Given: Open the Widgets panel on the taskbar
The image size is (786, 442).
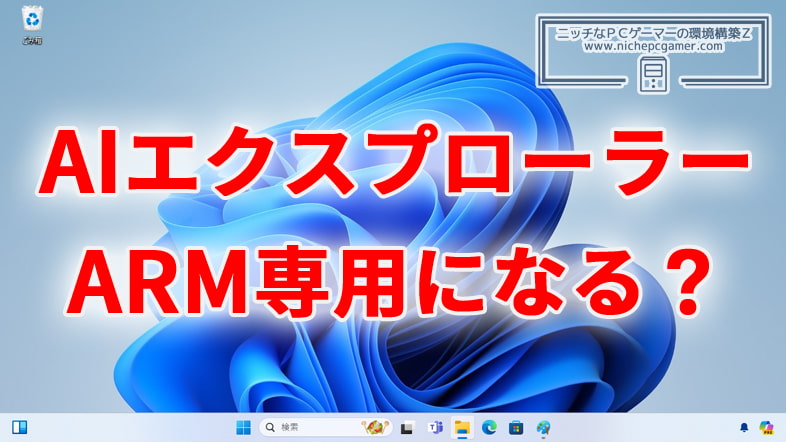Looking at the screenshot, I should coord(20,427).
